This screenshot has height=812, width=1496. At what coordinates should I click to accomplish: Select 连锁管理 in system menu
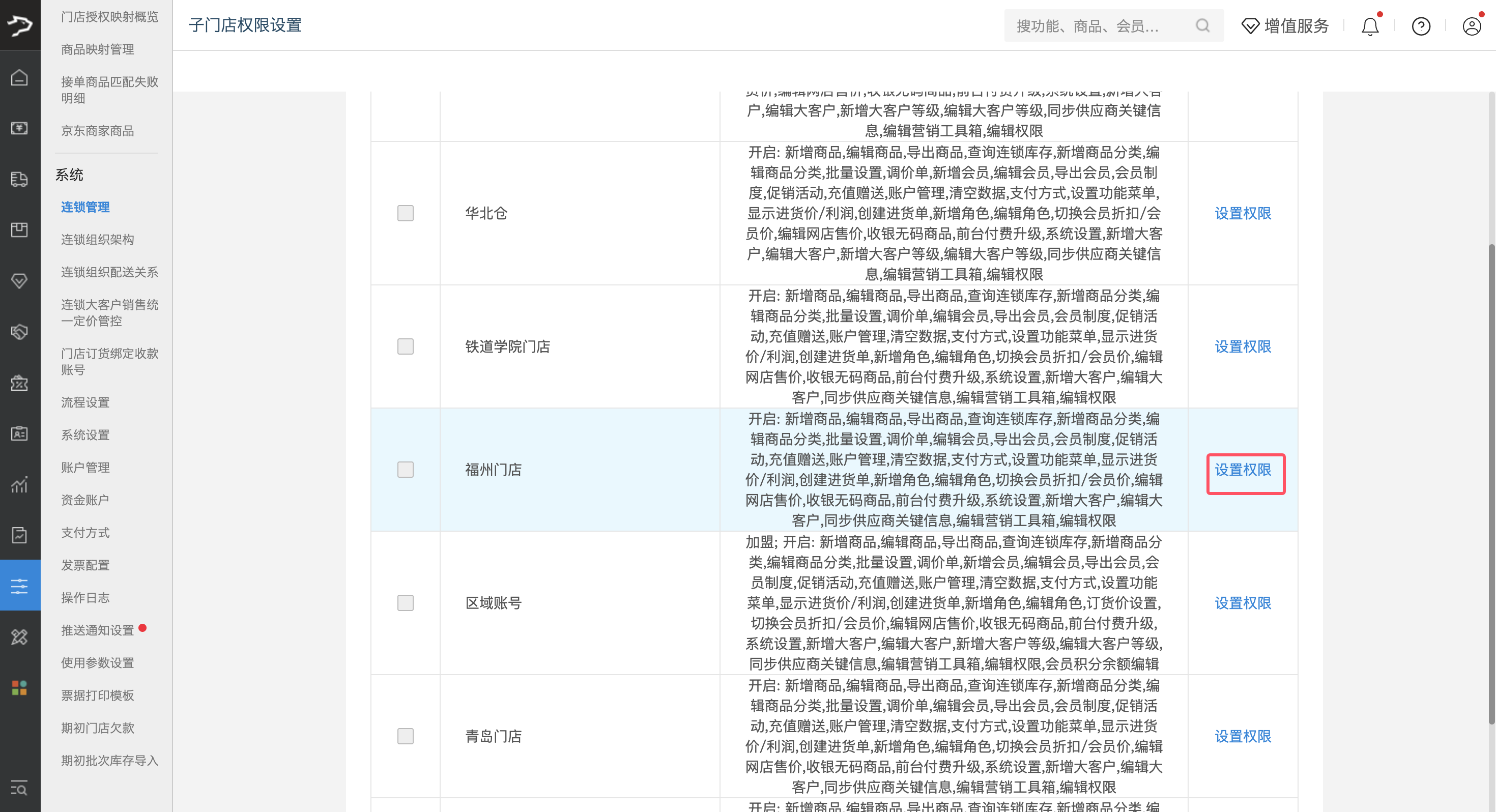pos(85,208)
